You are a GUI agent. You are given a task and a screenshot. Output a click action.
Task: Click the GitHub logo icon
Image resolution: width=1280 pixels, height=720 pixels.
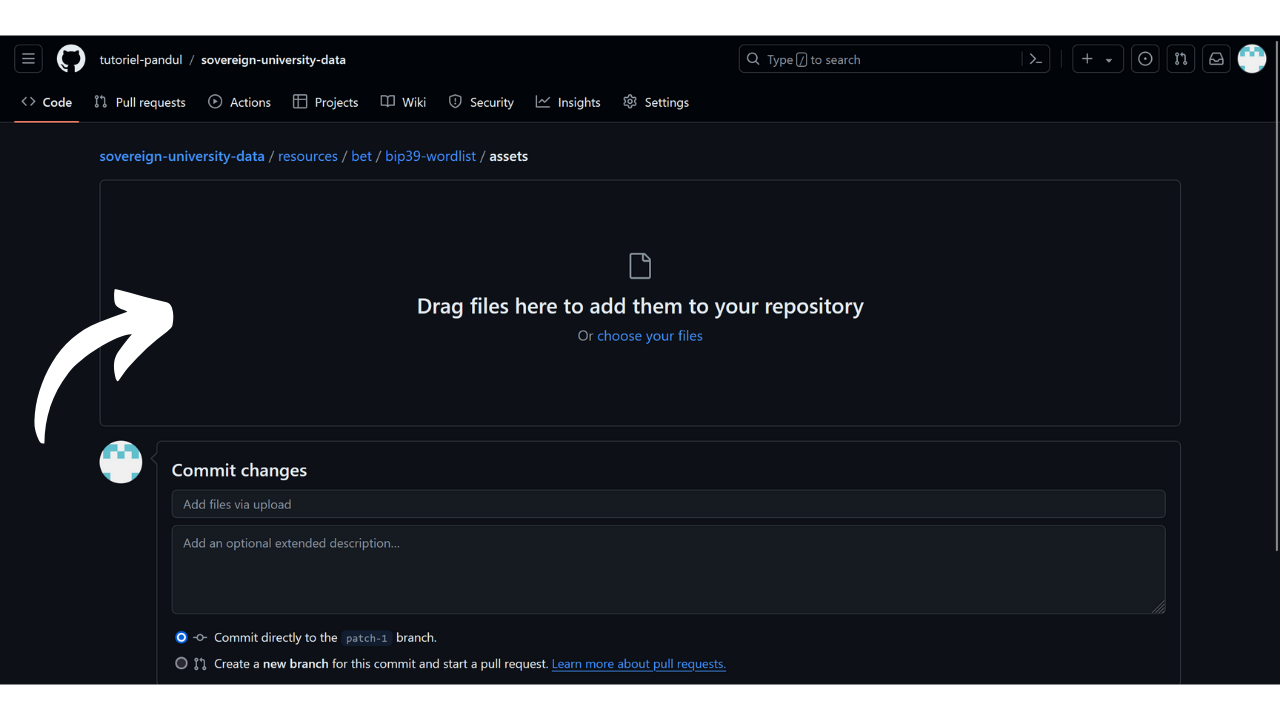(71, 59)
